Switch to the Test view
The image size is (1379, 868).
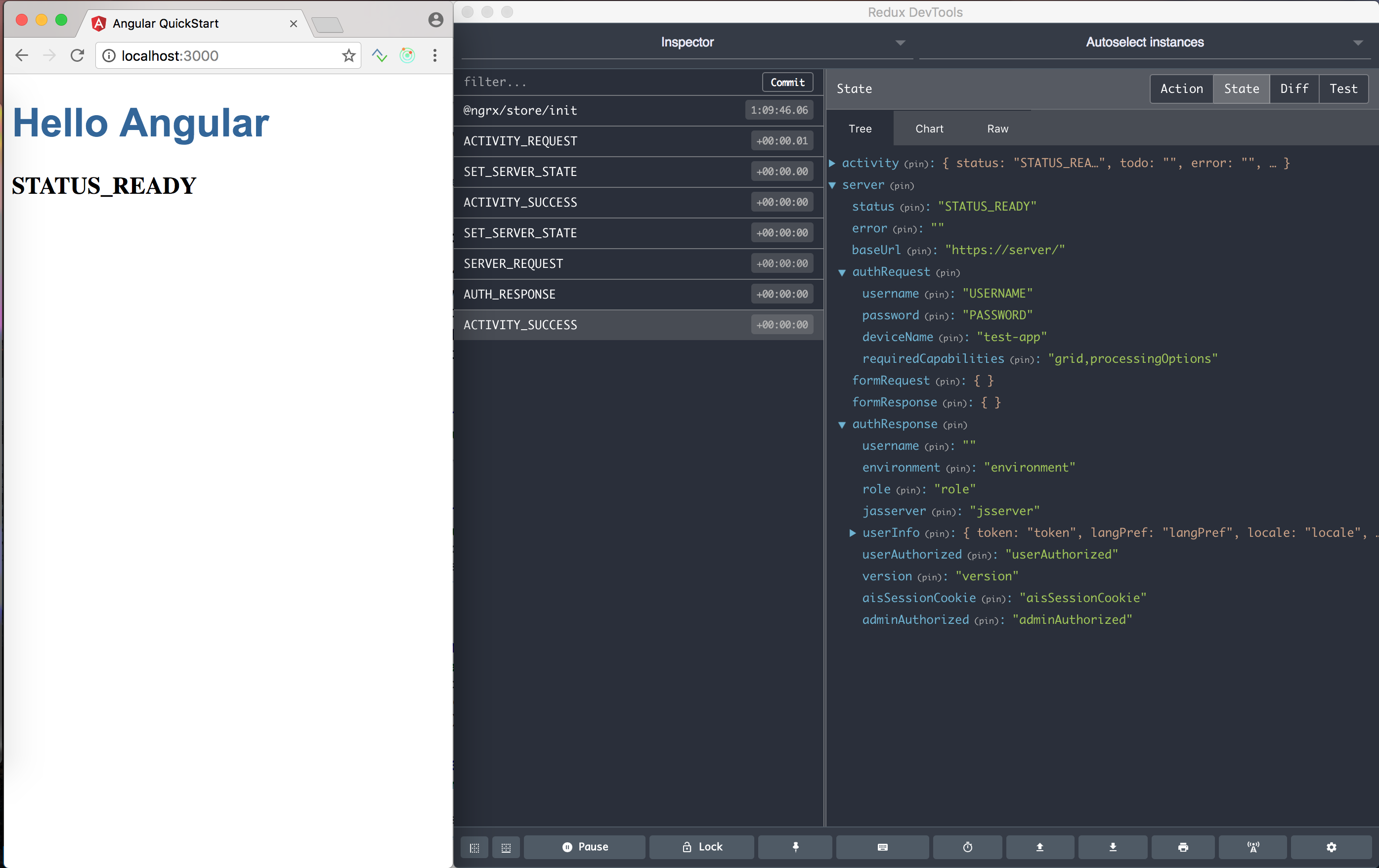(x=1343, y=89)
